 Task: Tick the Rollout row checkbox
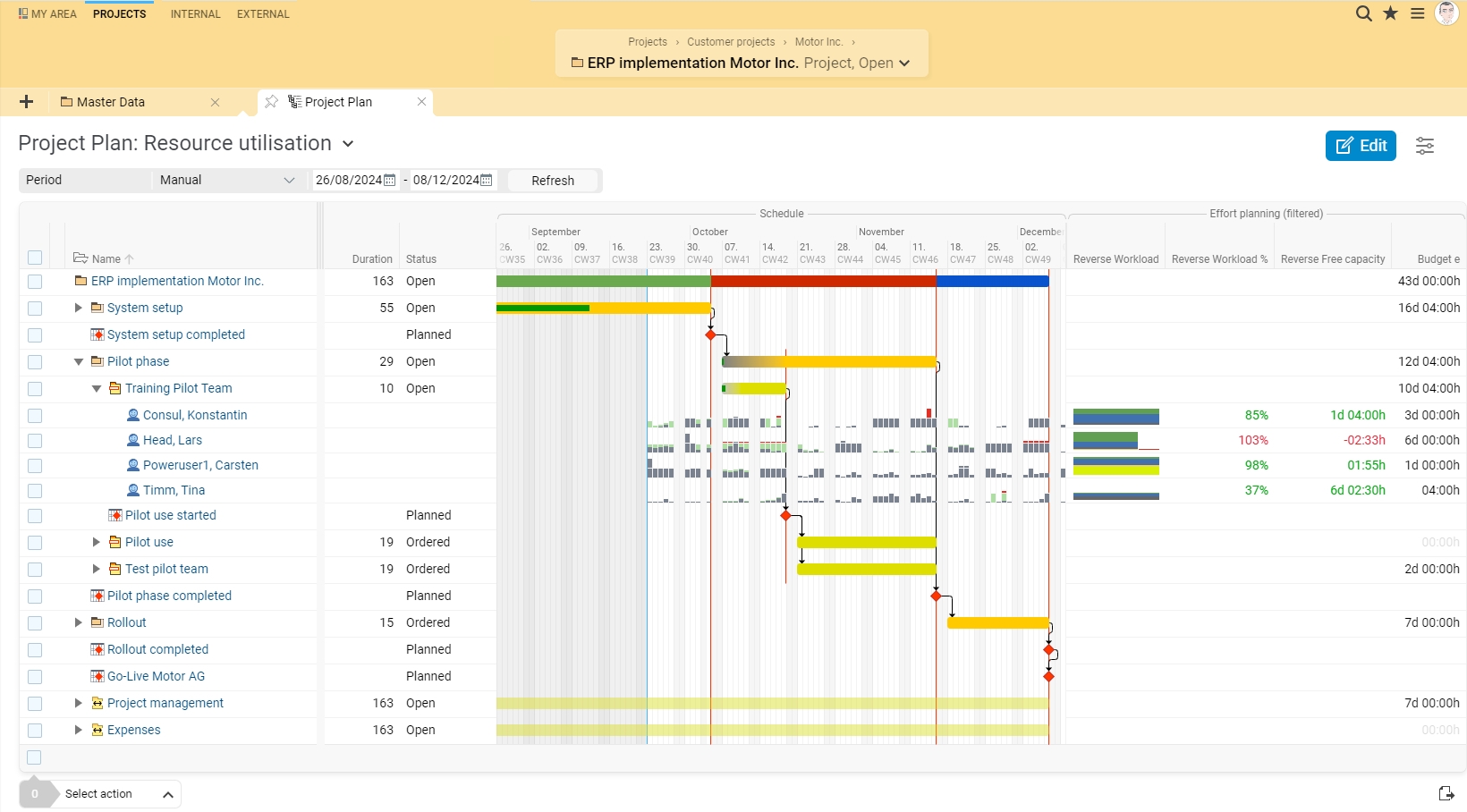coord(35,623)
